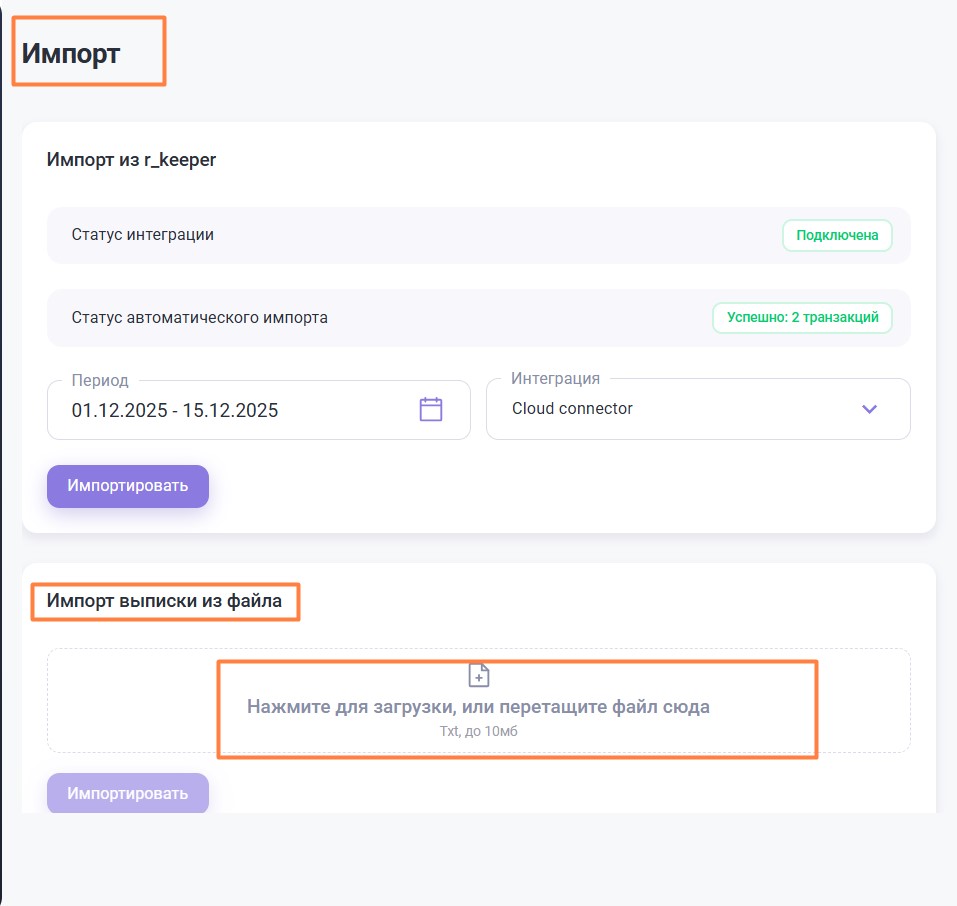Viewport: 957px width, 906px height.
Task: Click empty left side of the file dropzone
Action: click(x=130, y=701)
